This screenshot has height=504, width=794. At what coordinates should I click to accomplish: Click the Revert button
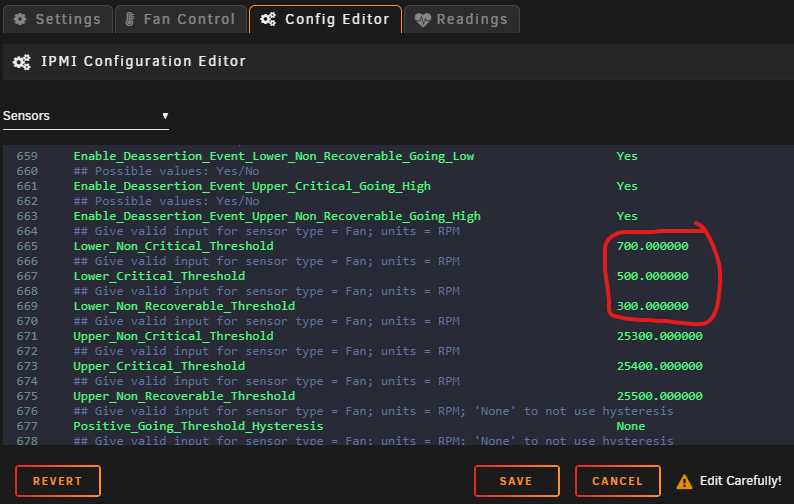pos(58,481)
